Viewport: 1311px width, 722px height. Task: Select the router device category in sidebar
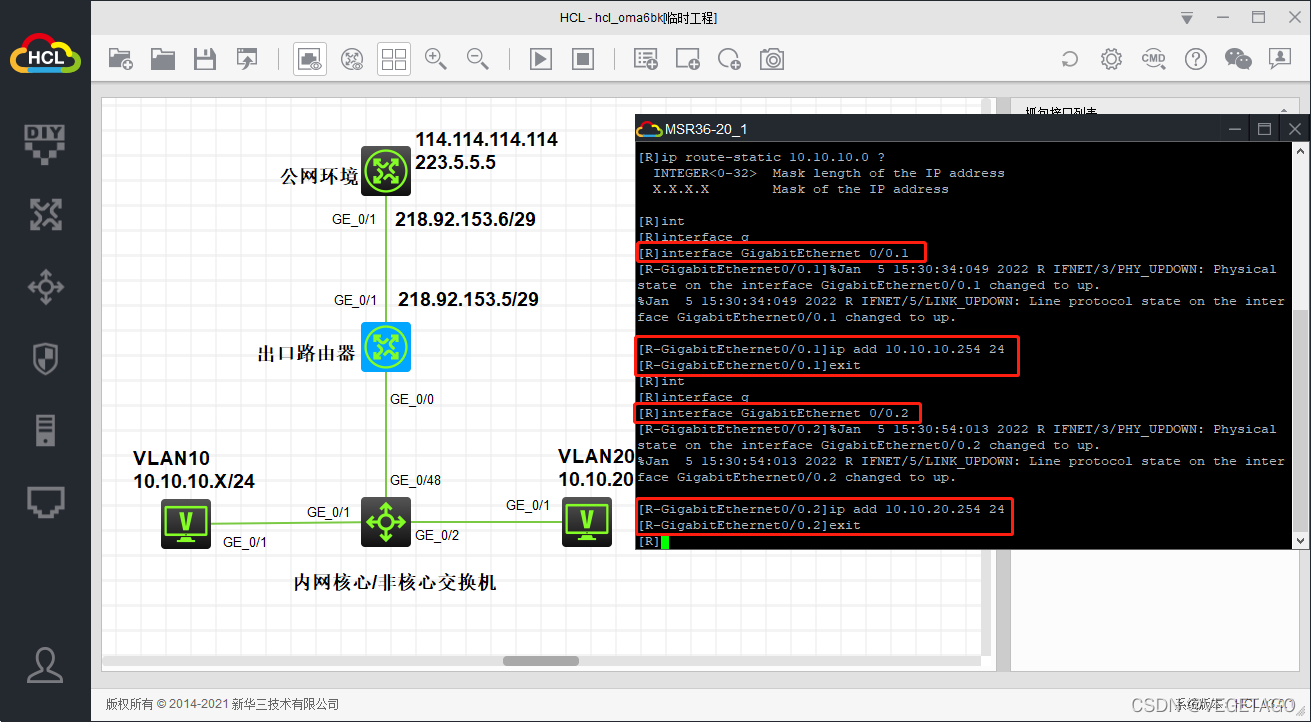coord(45,214)
